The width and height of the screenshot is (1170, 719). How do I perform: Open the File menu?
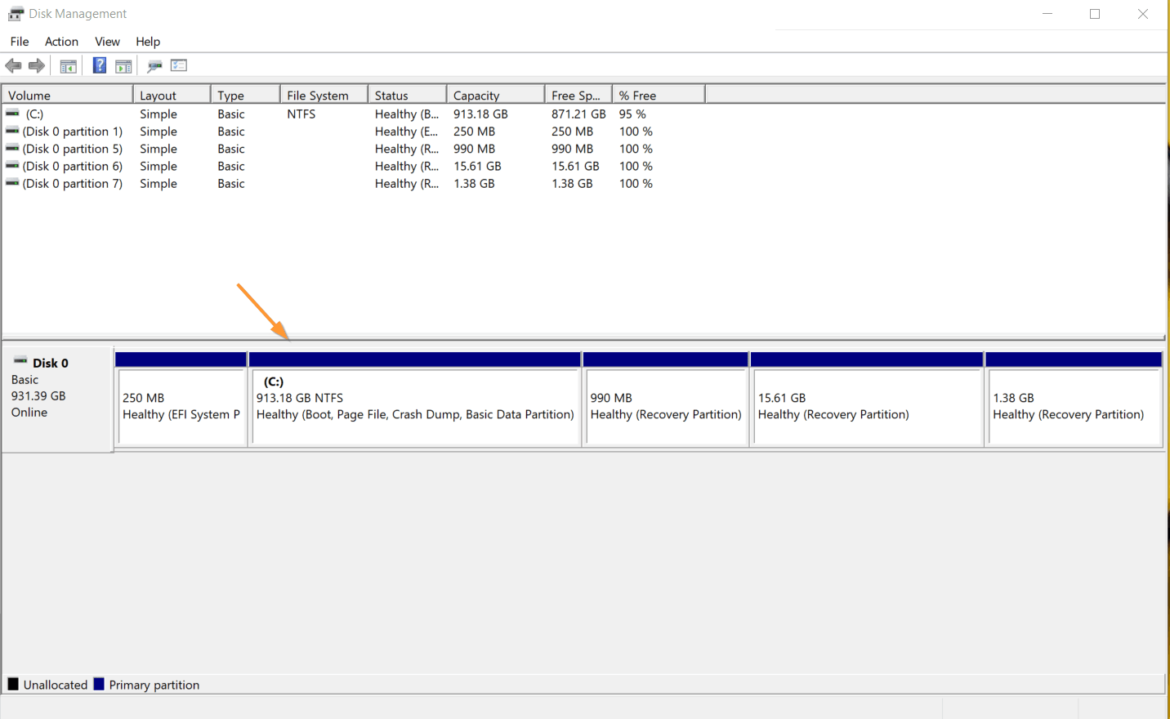[x=19, y=41]
